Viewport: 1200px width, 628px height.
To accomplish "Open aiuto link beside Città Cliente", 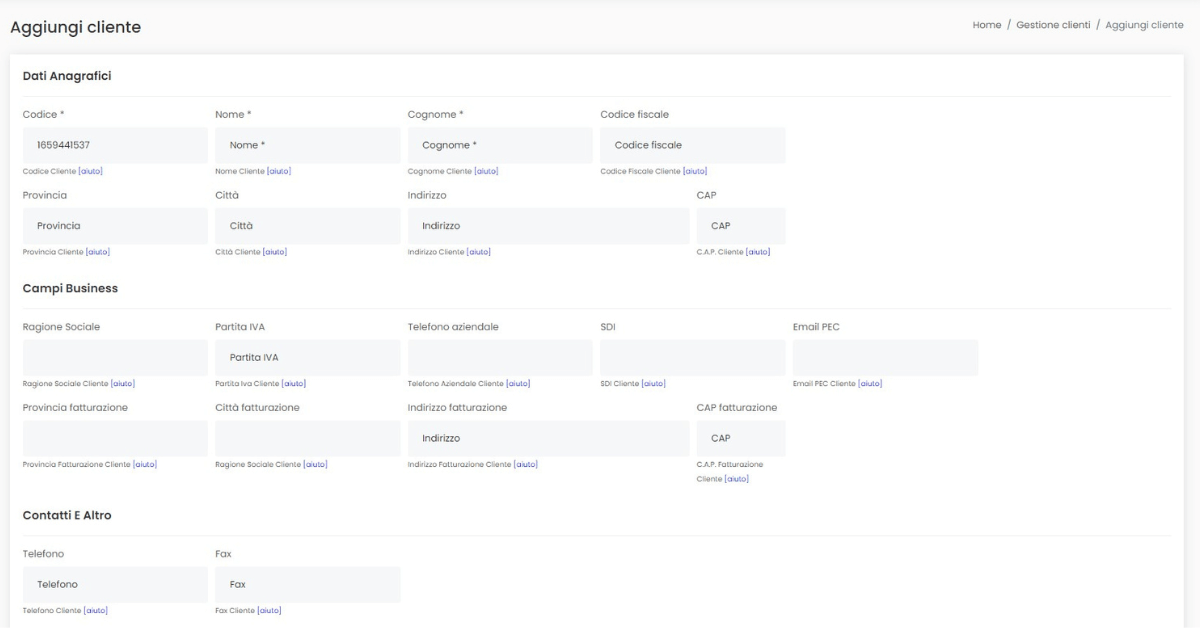I will tap(275, 252).
